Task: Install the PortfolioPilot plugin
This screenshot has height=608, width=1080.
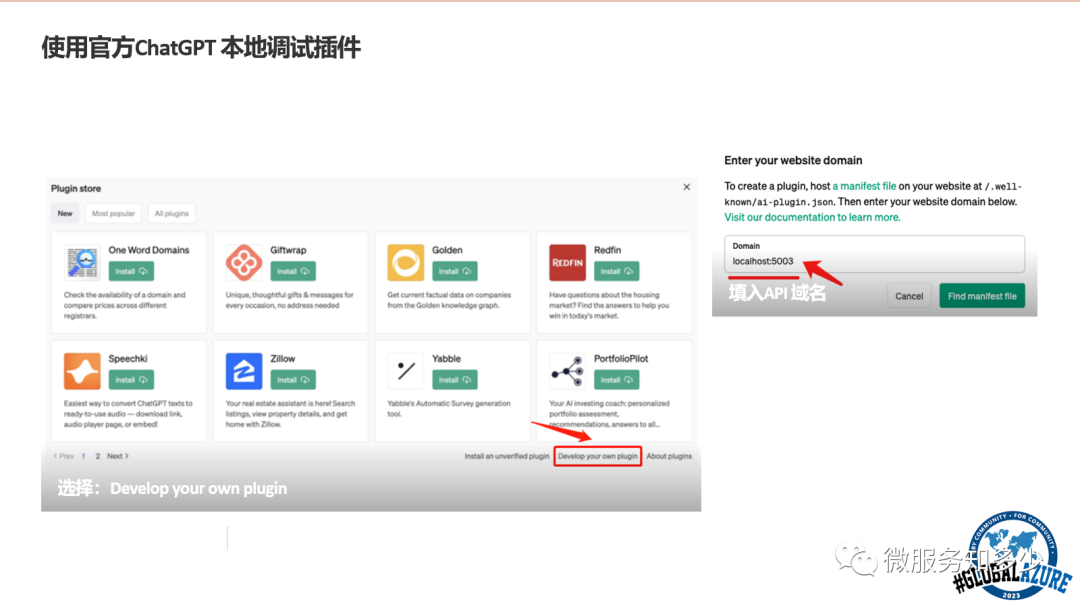Action: click(616, 380)
